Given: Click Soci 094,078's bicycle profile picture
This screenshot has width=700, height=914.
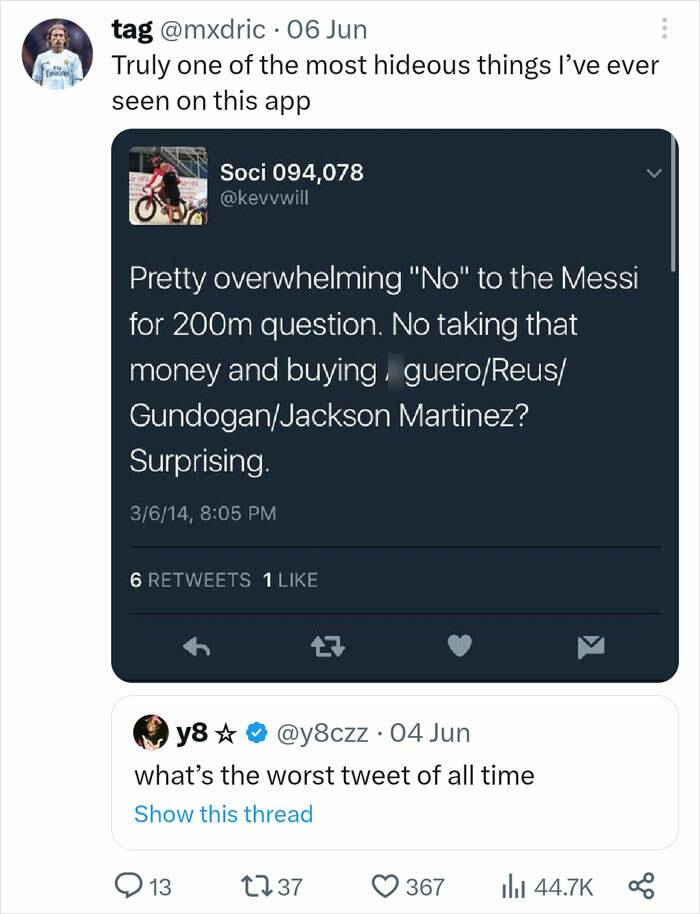Looking at the screenshot, I should pos(167,188).
